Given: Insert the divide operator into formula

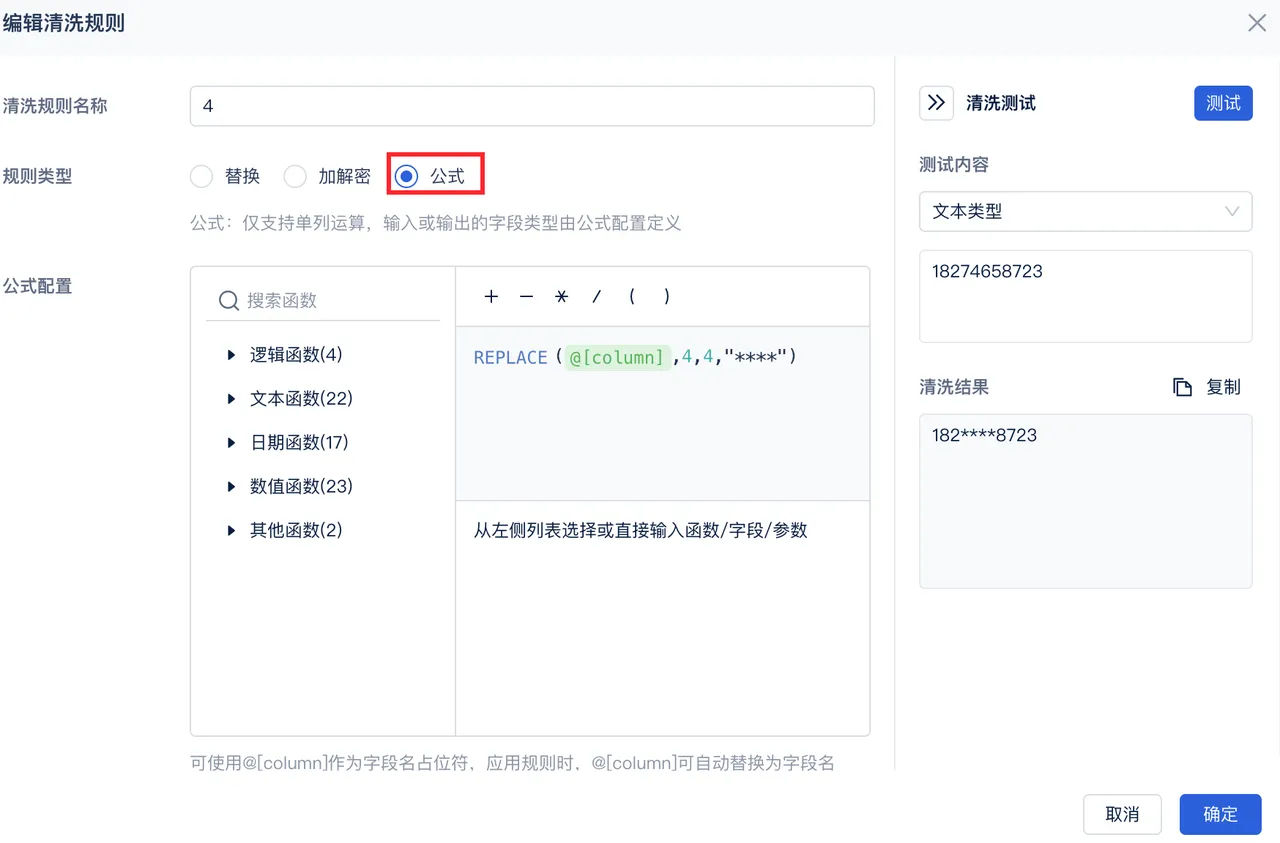Looking at the screenshot, I should tap(597, 296).
